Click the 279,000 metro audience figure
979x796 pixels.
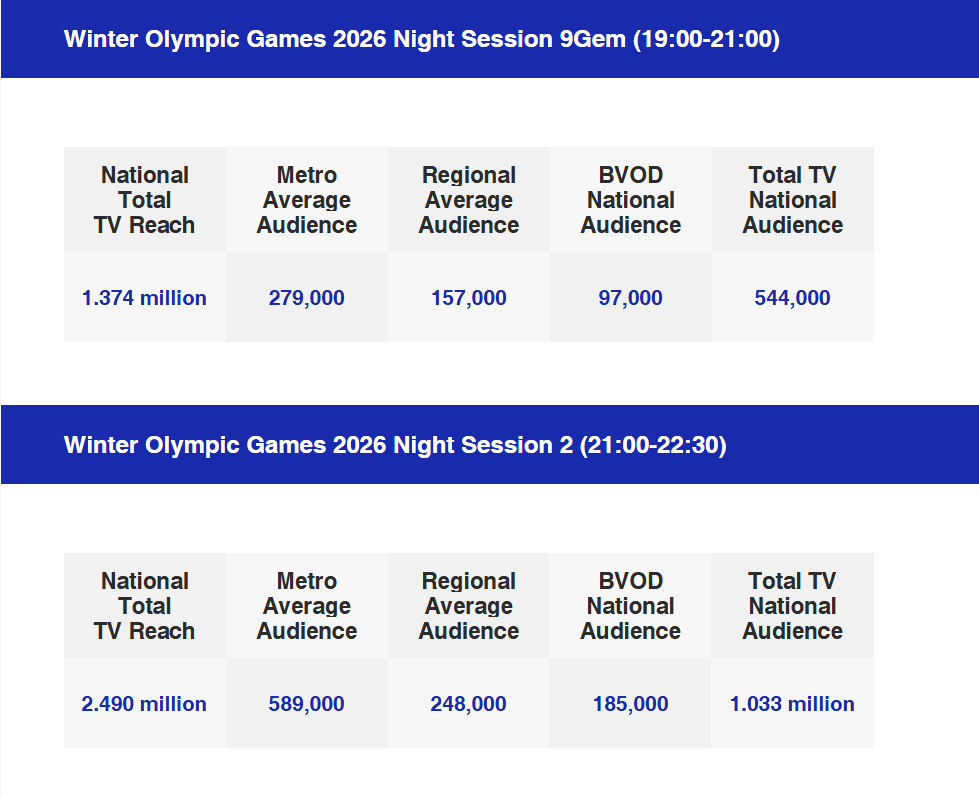(306, 298)
